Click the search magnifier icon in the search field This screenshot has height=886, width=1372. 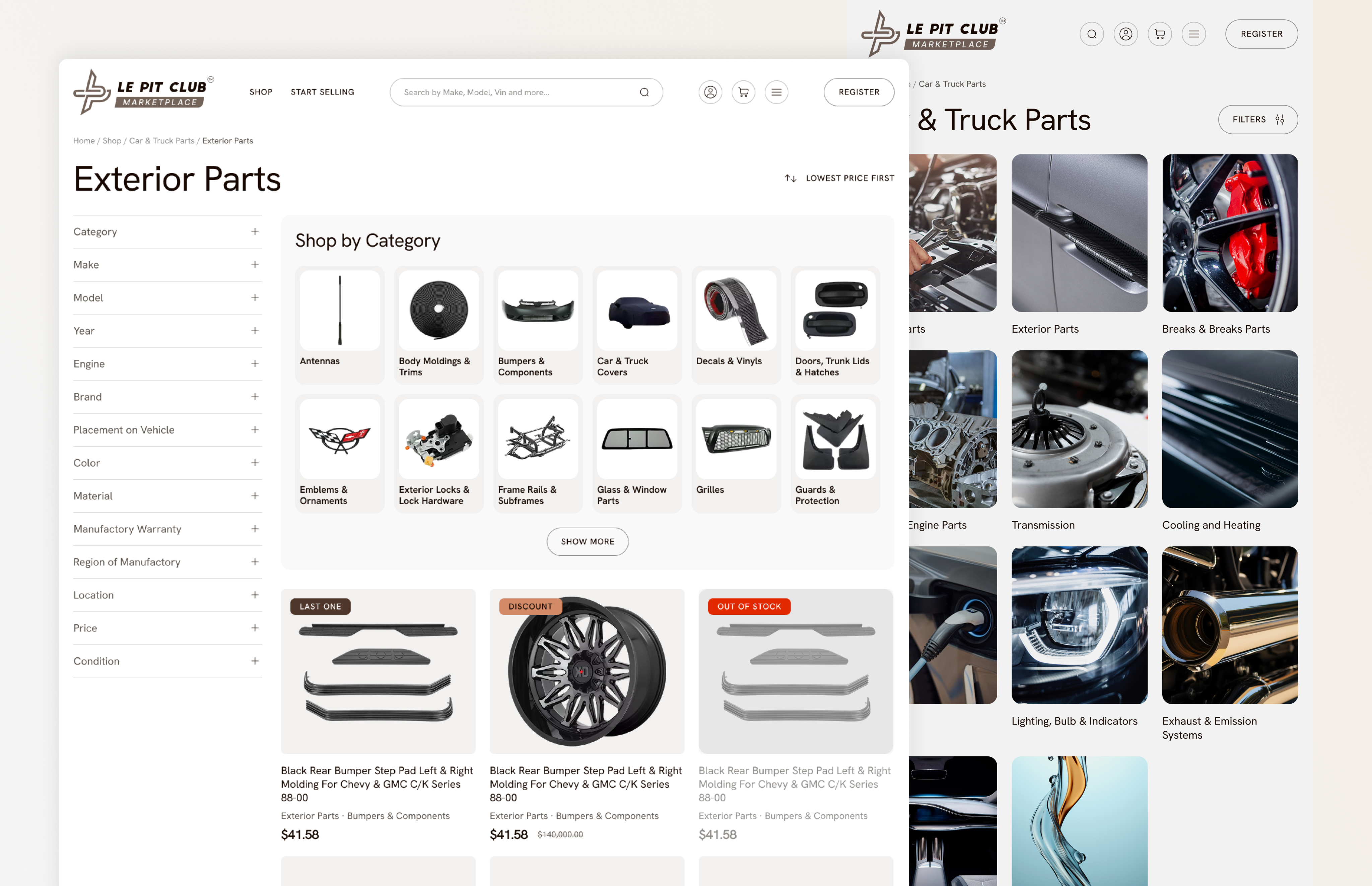[644, 92]
